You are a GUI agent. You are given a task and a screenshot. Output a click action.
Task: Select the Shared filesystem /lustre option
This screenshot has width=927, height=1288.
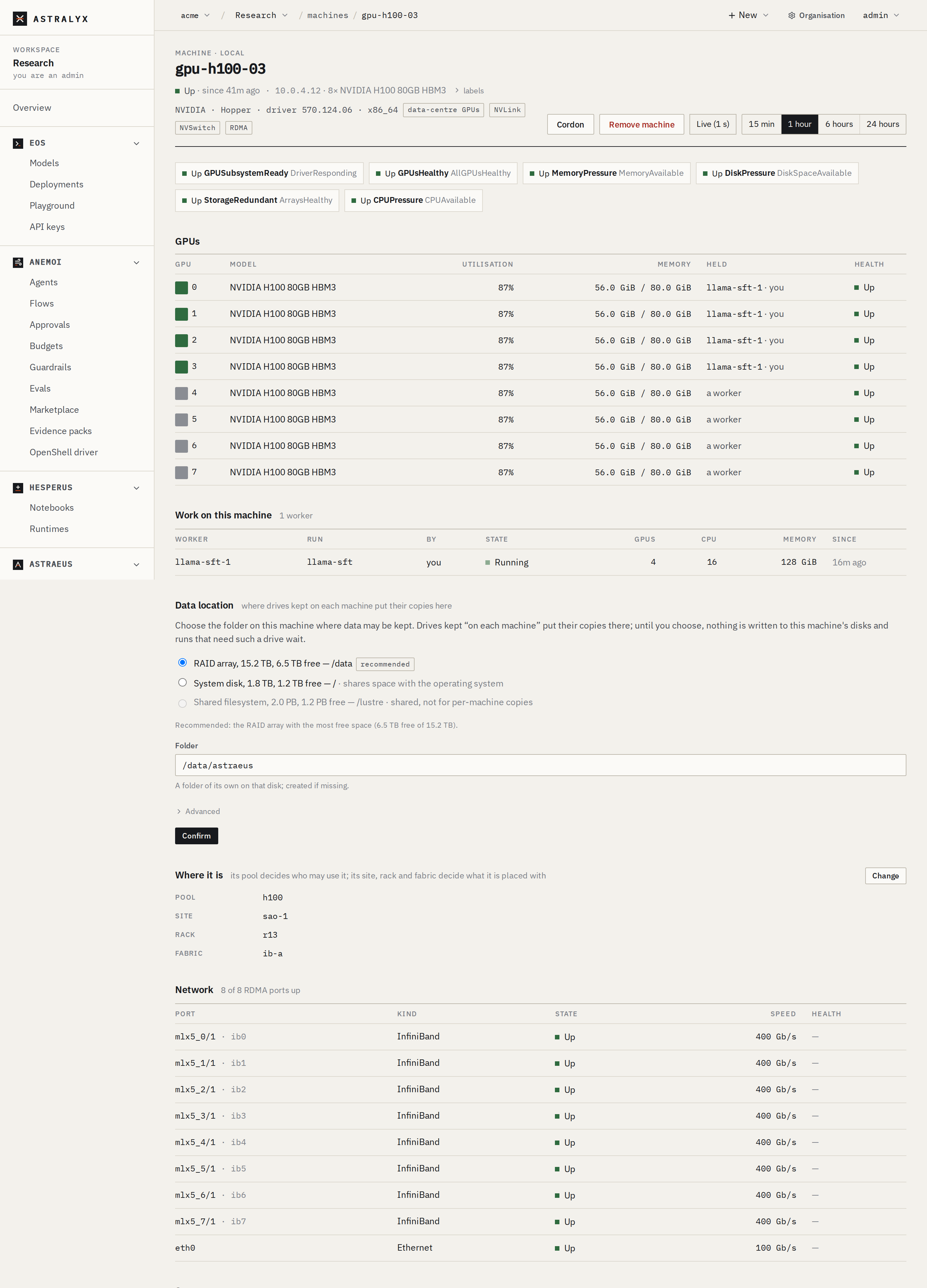pyautogui.click(x=182, y=704)
